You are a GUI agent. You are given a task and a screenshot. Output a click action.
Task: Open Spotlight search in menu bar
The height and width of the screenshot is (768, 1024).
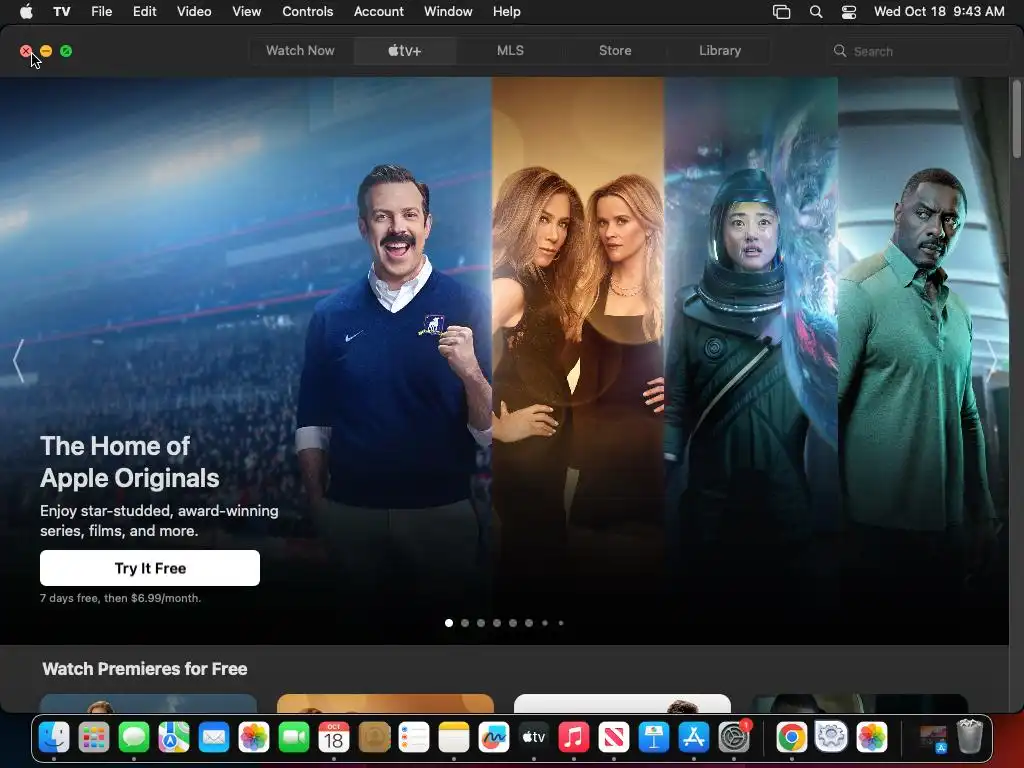pyautogui.click(x=816, y=12)
